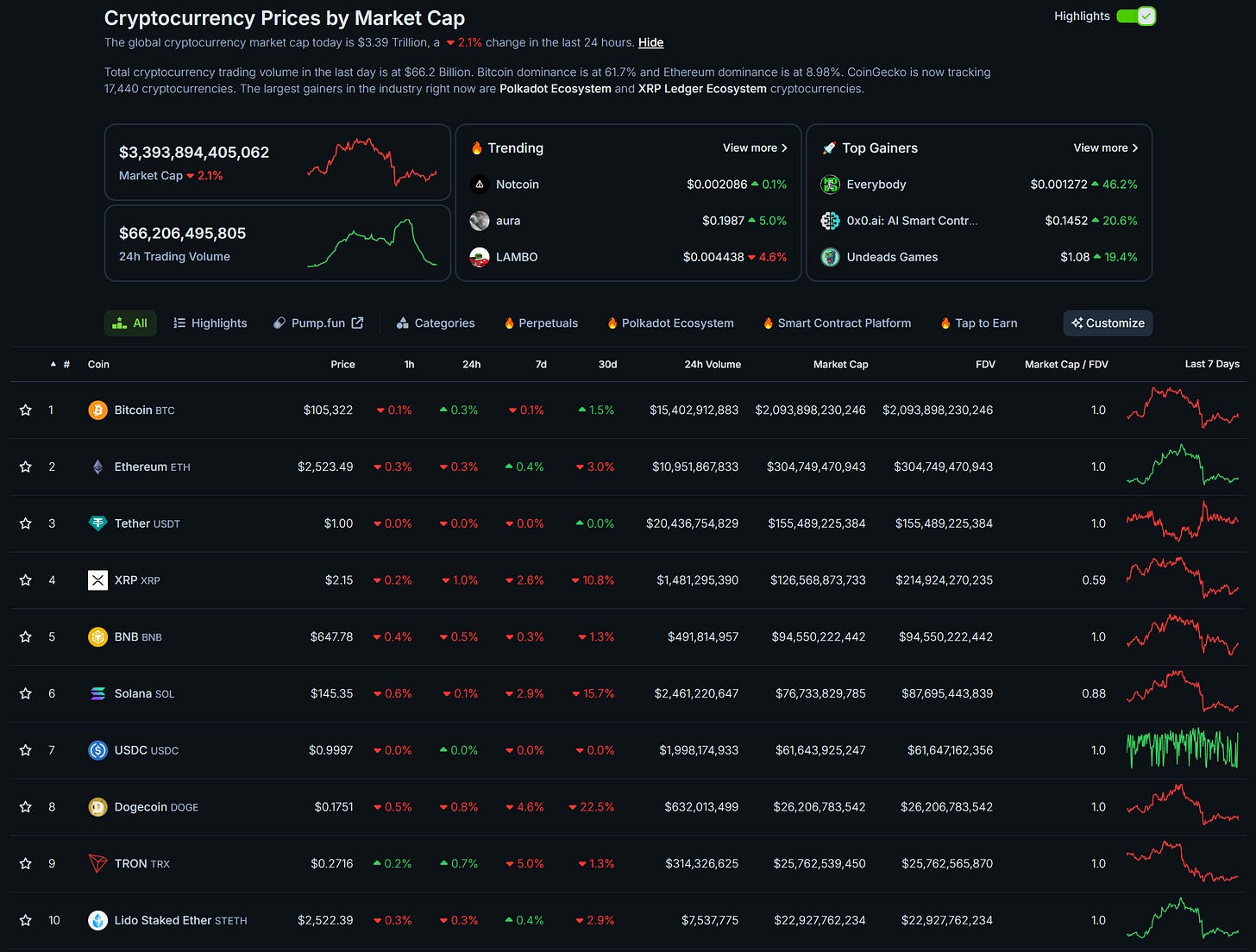The height and width of the screenshot is (952, 1256).
Task: Open the Bitcoin BTC coin page
Action: [144, 410]
